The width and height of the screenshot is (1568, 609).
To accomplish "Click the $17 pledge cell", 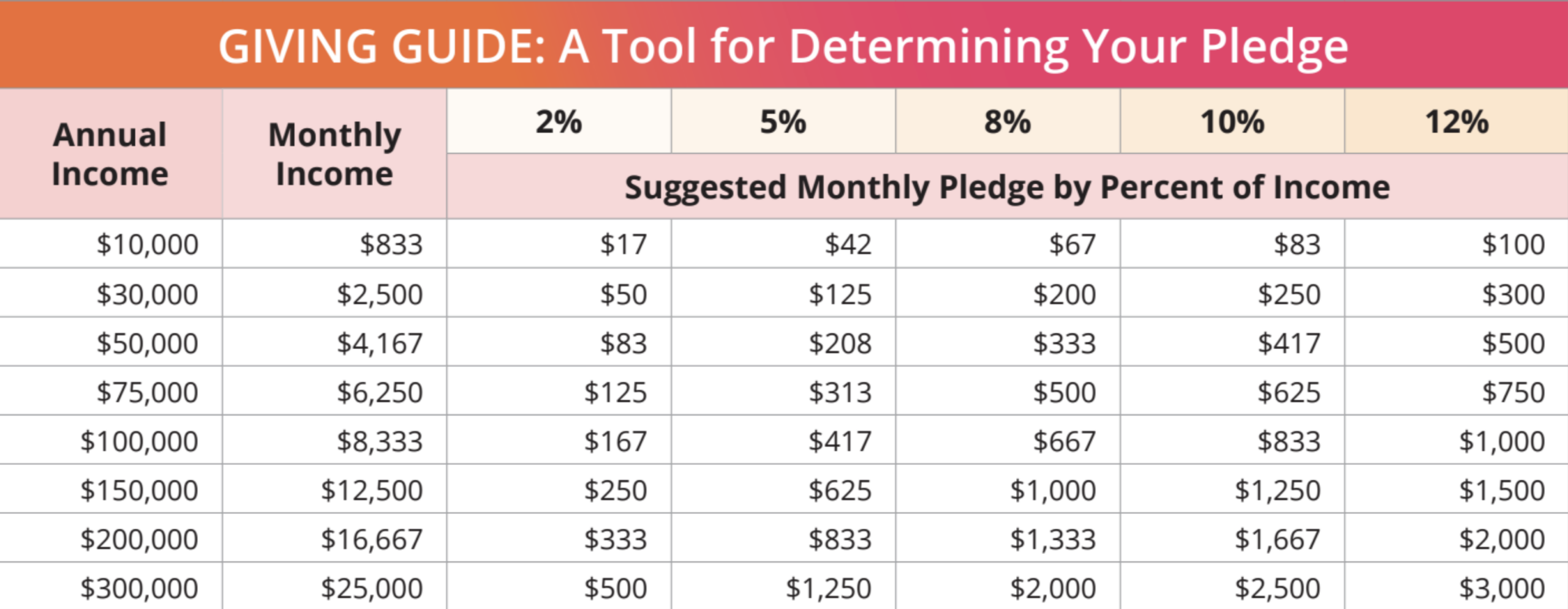I will tap(623, 244).
